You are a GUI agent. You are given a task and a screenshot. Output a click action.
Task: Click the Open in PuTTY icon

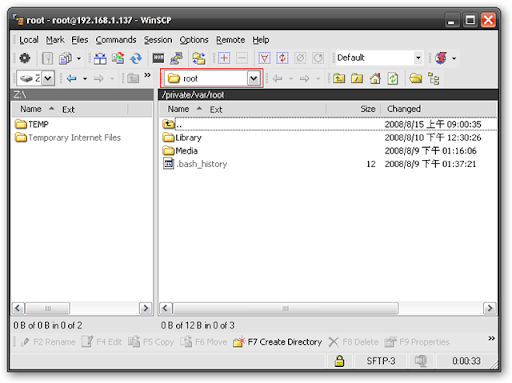(176, 58)
